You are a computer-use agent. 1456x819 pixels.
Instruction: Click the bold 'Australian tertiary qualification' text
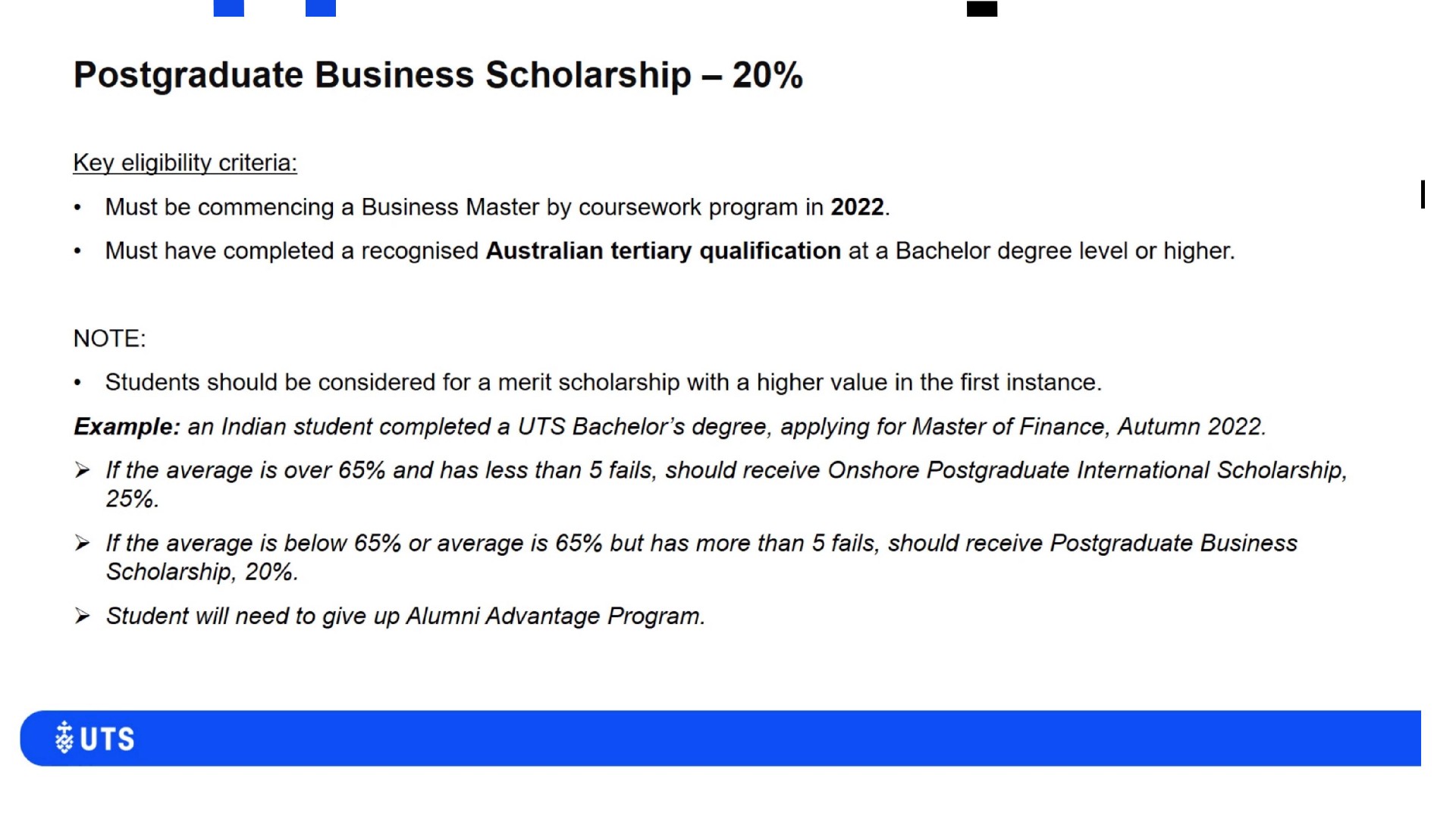(x=664, y=251)
